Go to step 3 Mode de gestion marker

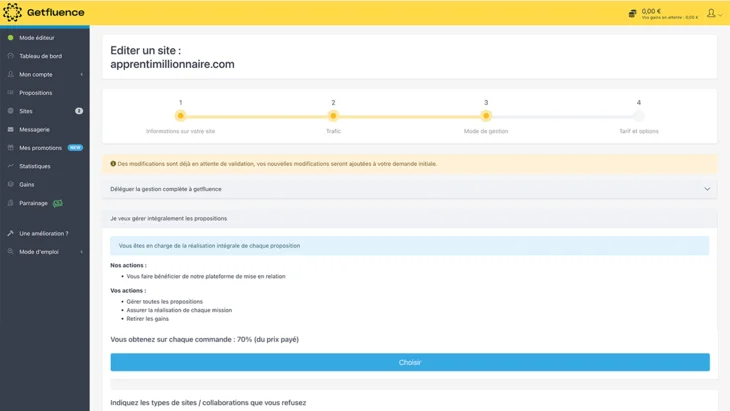[486, 116]
